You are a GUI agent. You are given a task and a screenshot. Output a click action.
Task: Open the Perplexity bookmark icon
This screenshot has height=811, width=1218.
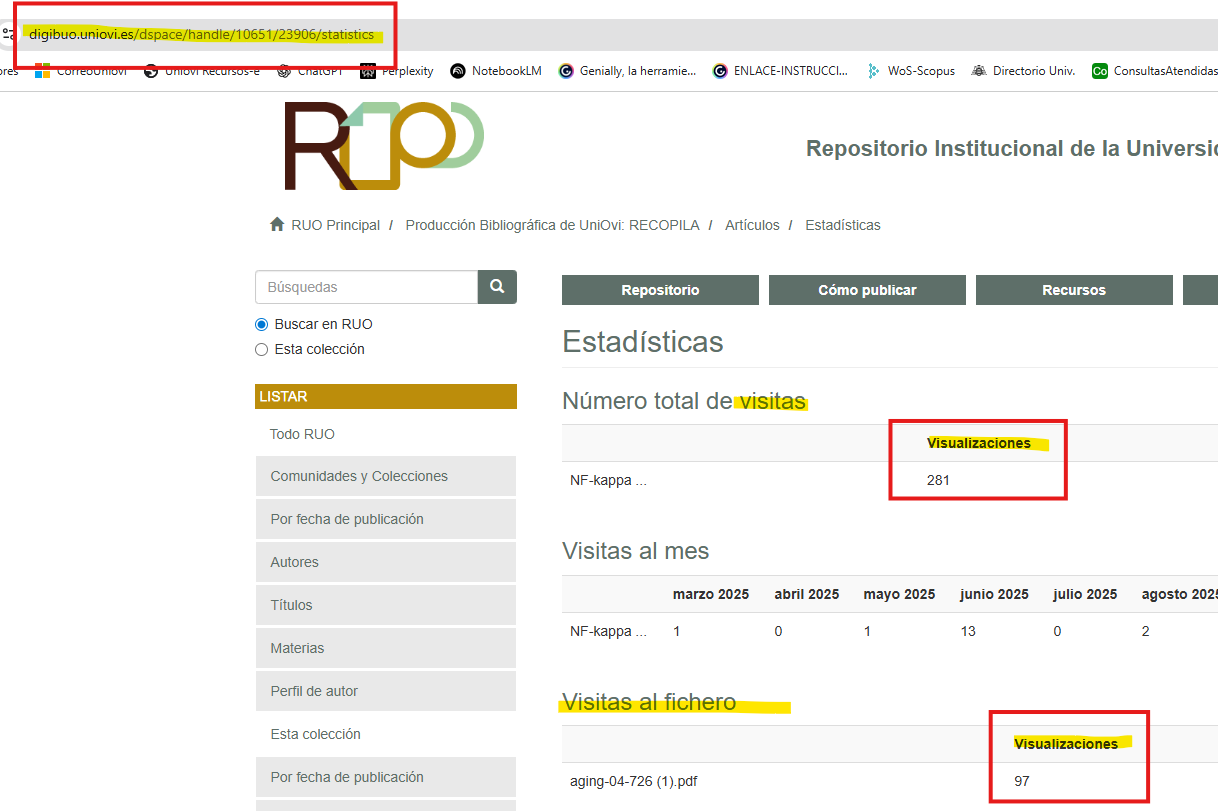coord(368,71)
